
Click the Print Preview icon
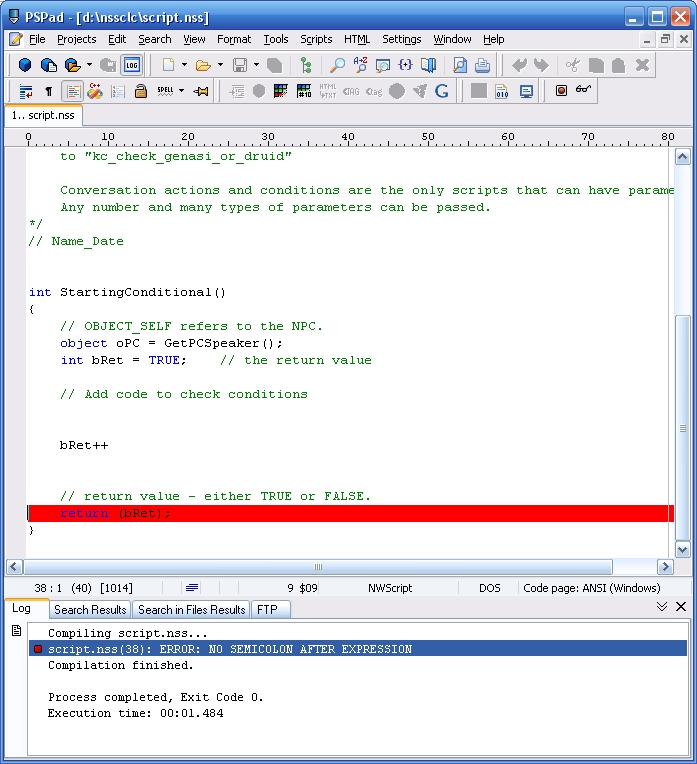point(460,65)
